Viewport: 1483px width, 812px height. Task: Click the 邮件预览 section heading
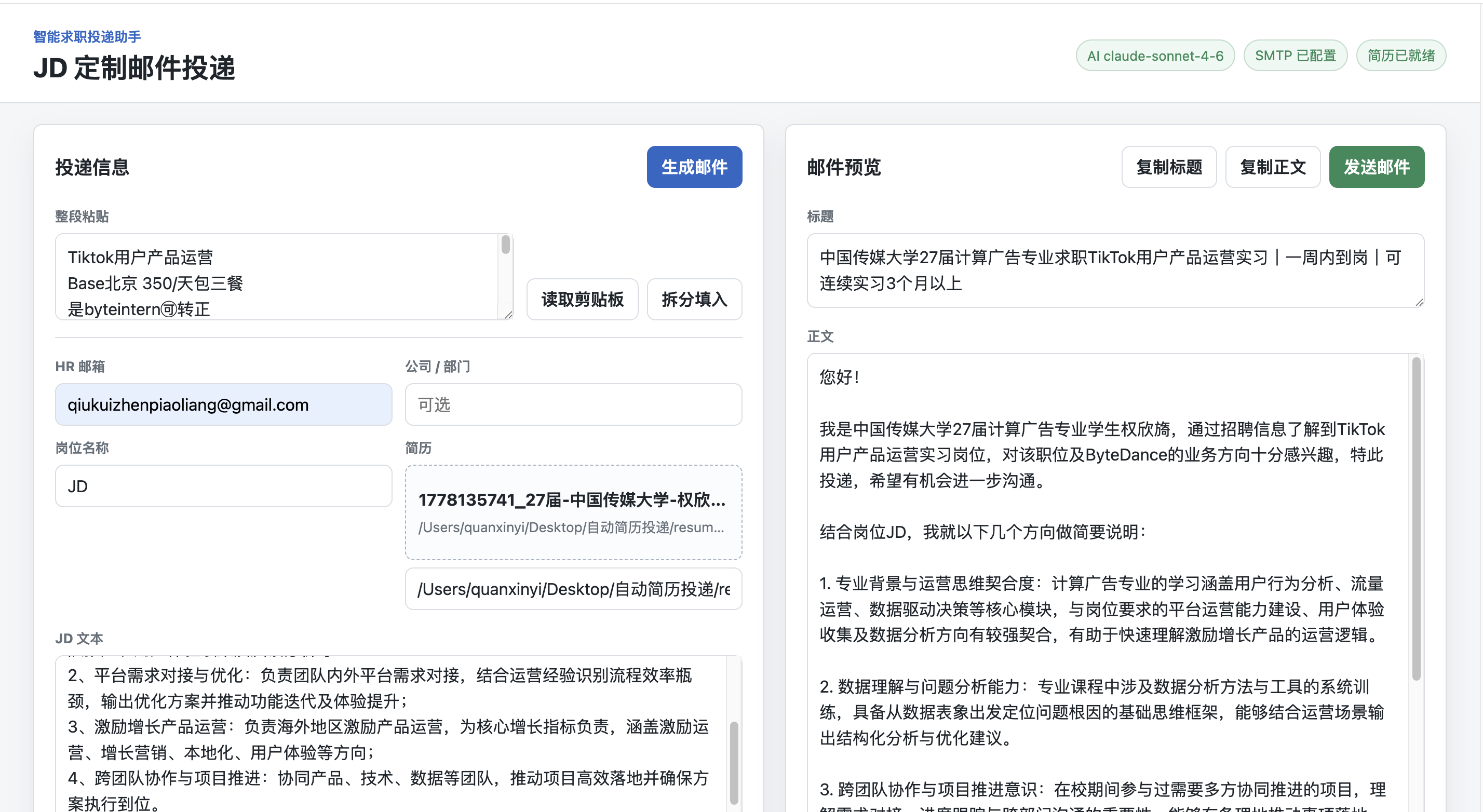[844, 168]
